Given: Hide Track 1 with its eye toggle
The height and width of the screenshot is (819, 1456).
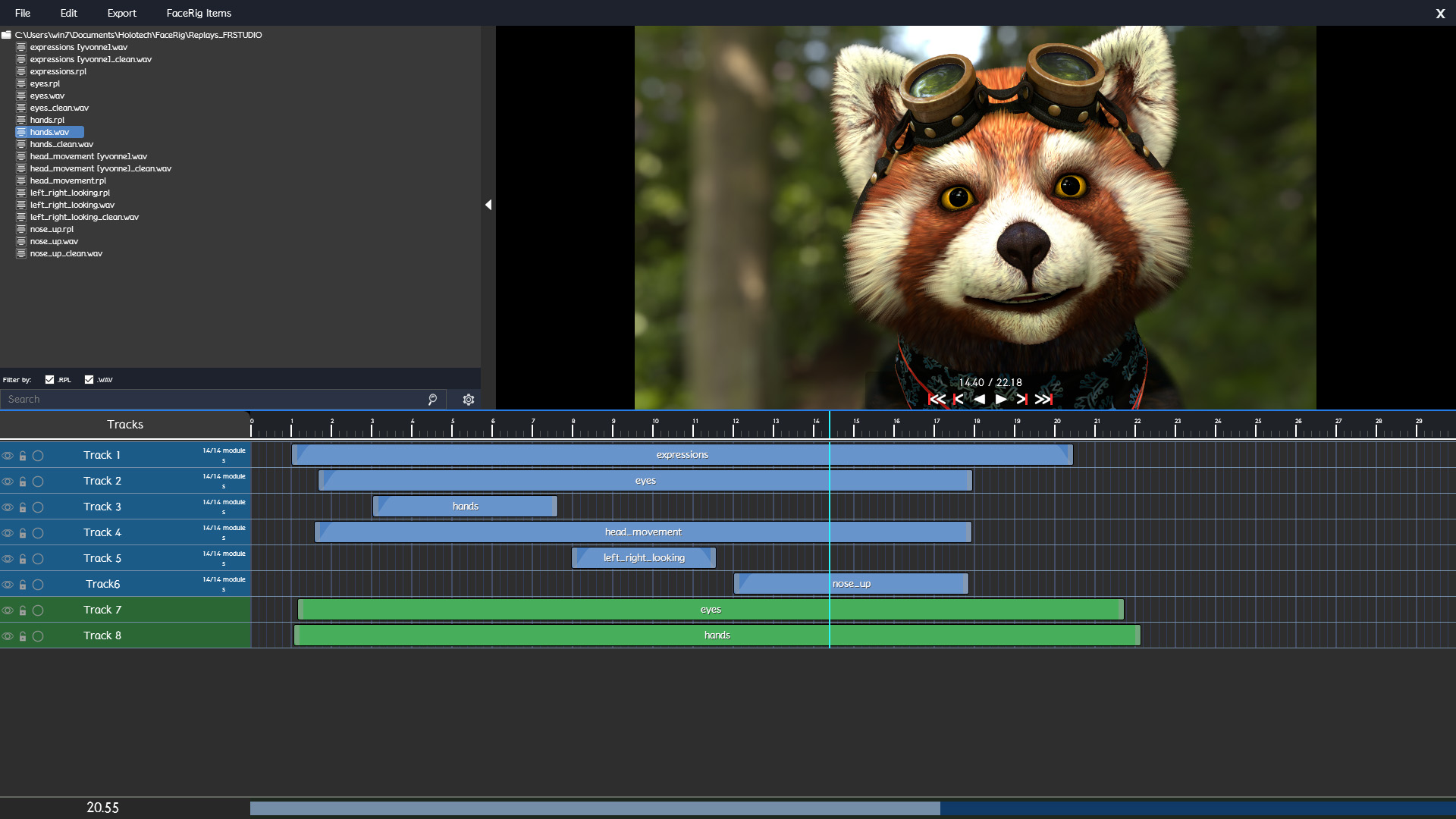Looking at the screenshot, I should point(8,455).
